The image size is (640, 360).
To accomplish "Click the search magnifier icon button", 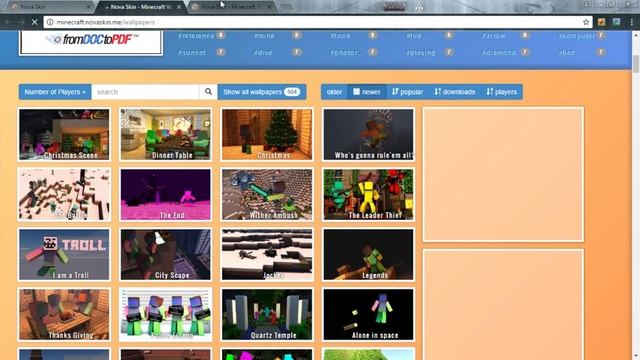I will pos(208,92).
